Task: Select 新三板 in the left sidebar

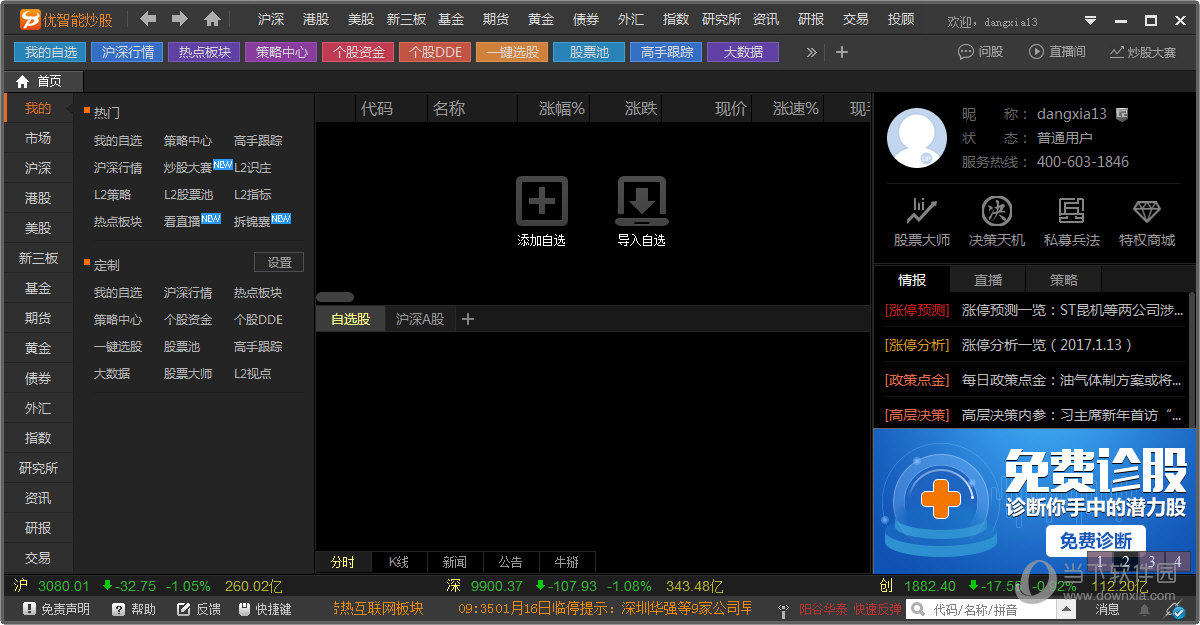Action: point(38,258)
